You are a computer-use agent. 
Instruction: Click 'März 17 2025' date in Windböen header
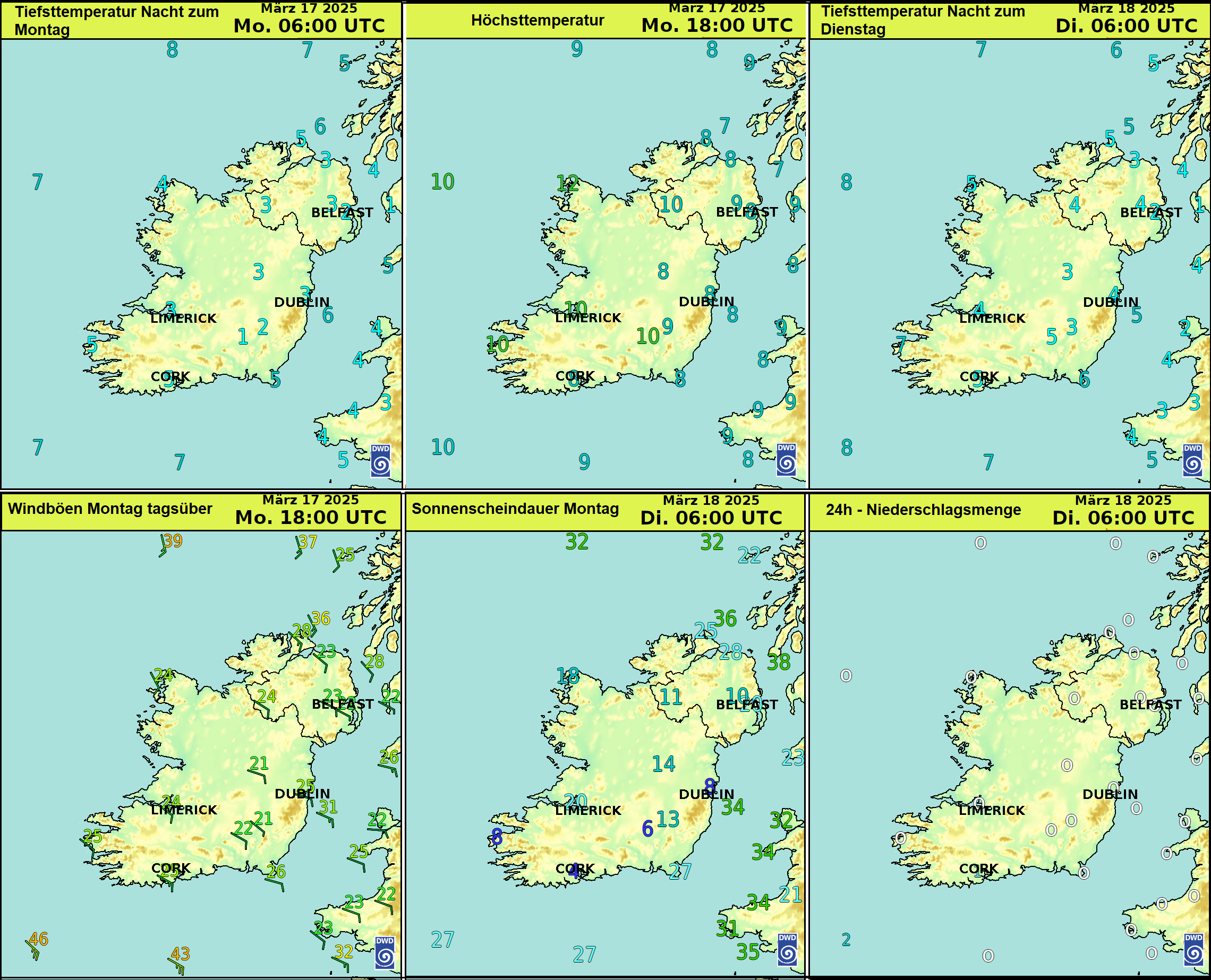(311, 500)
